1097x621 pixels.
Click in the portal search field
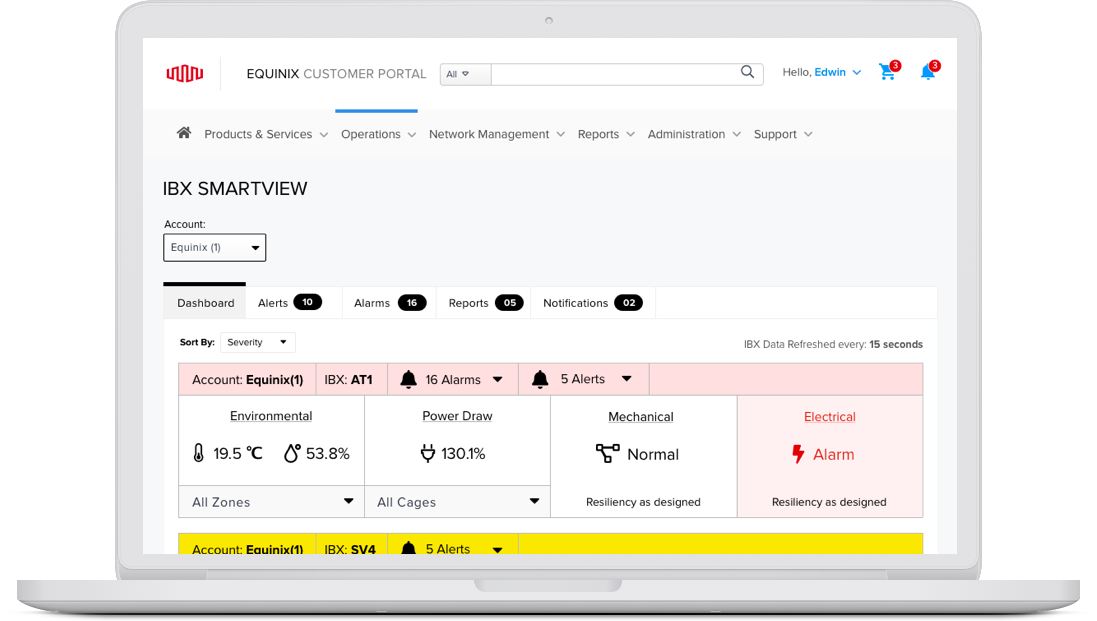coord(616,74)
